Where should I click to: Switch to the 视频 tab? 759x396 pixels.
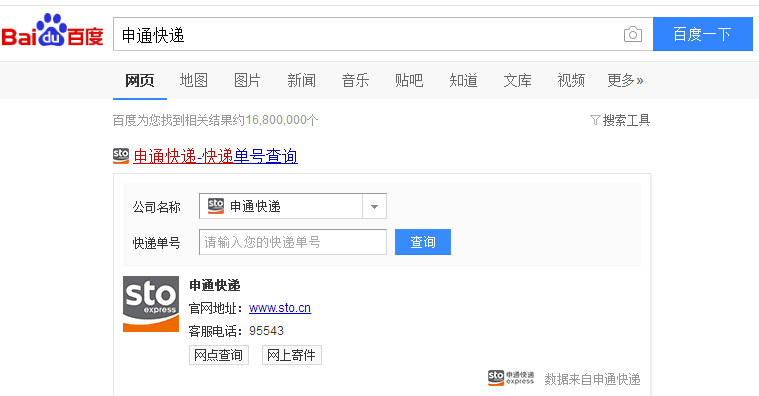pos(571,80)
